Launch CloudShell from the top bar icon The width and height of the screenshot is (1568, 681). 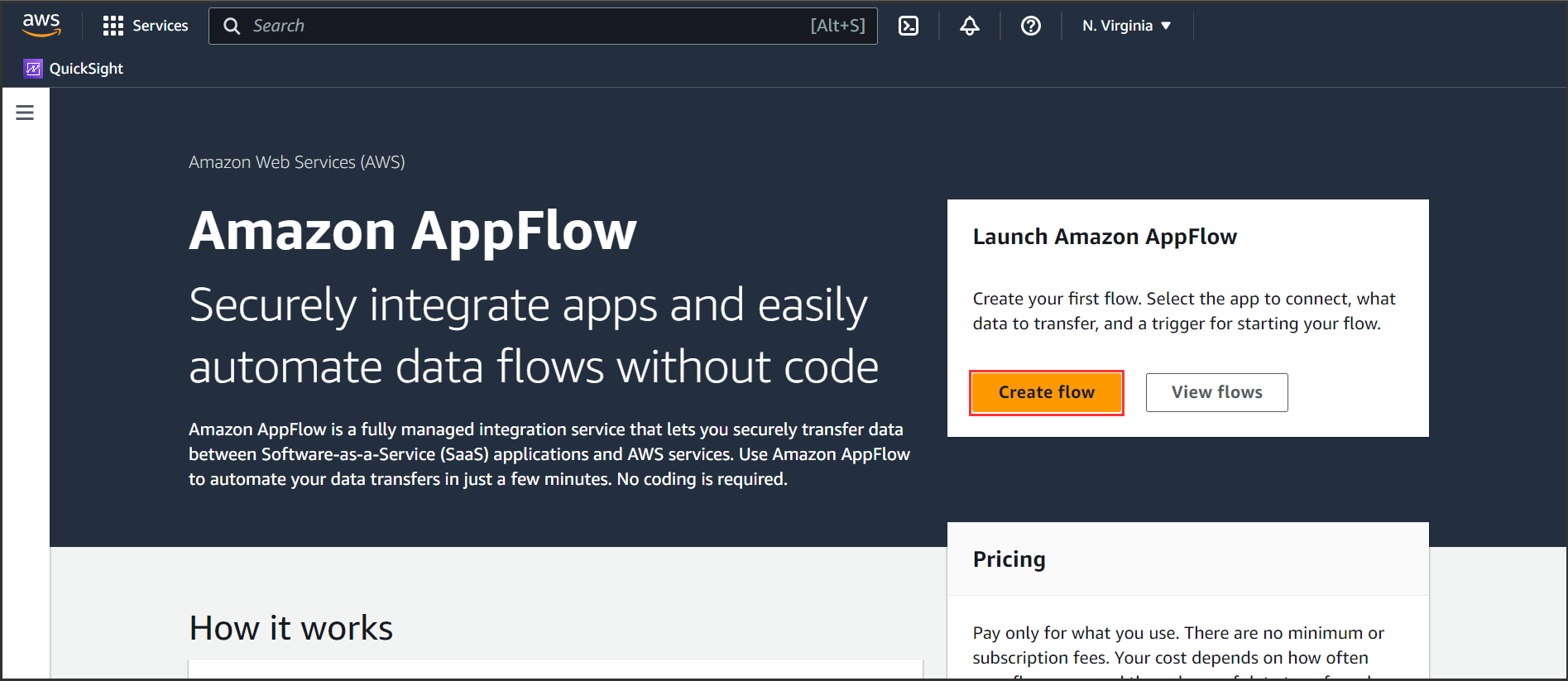[x=909, y=26]
